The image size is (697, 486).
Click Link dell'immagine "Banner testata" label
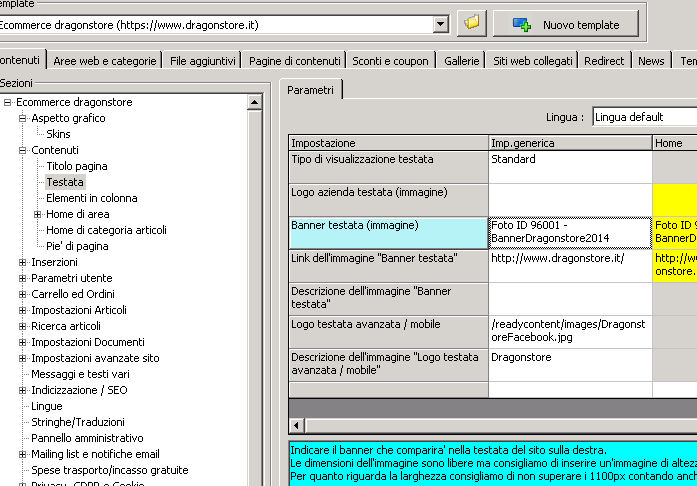point(389,266)
